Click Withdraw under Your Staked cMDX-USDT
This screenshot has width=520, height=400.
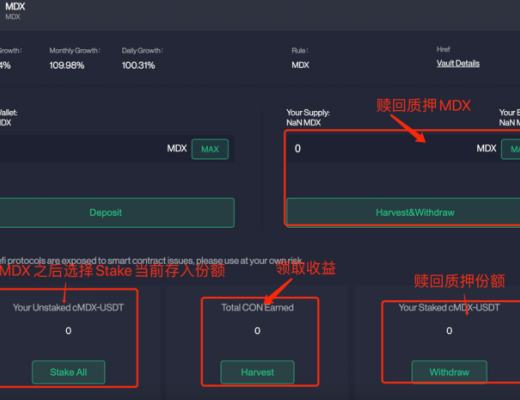click(449, 372)
